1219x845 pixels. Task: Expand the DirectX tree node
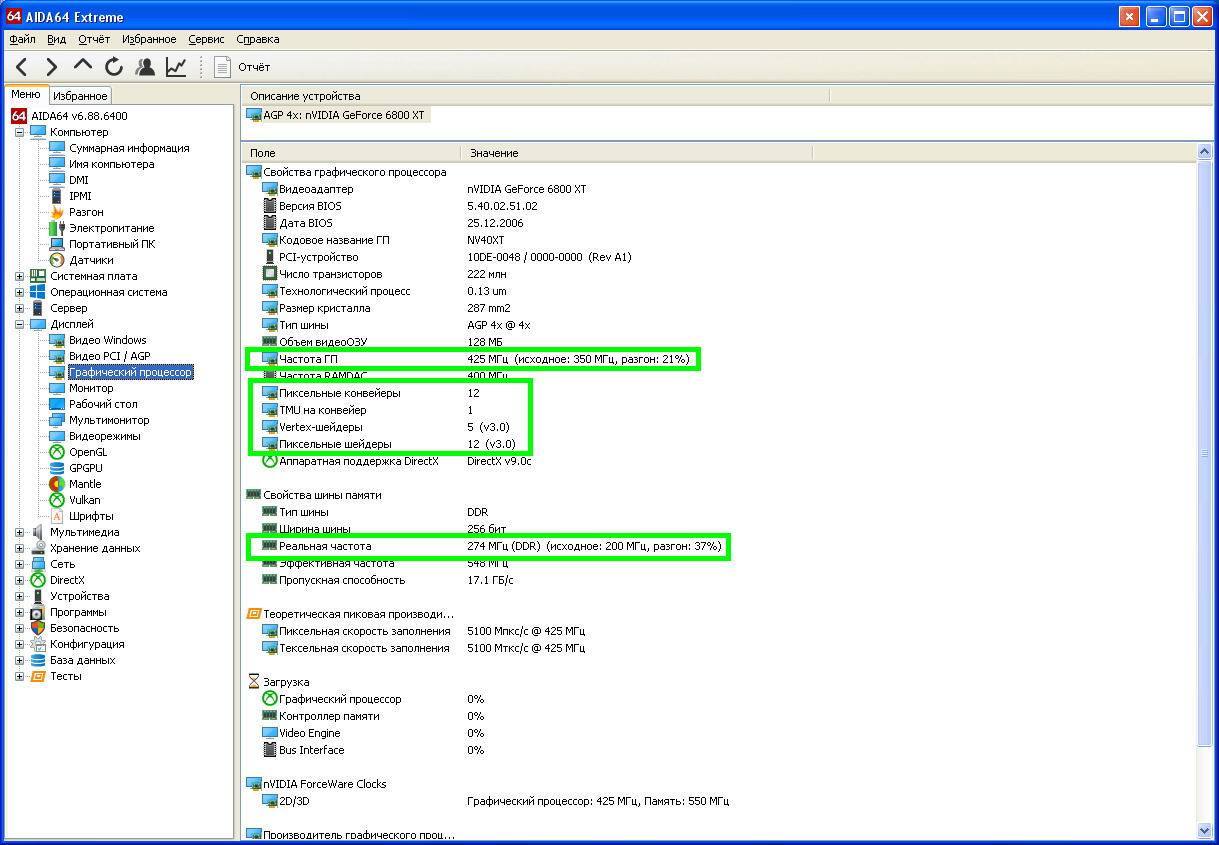point(19,580)
